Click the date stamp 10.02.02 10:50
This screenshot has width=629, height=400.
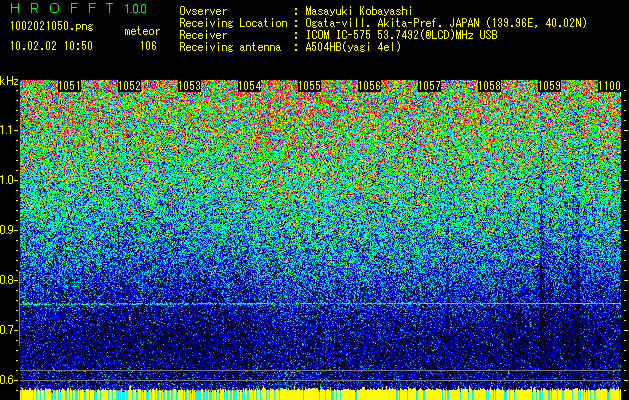51,46
